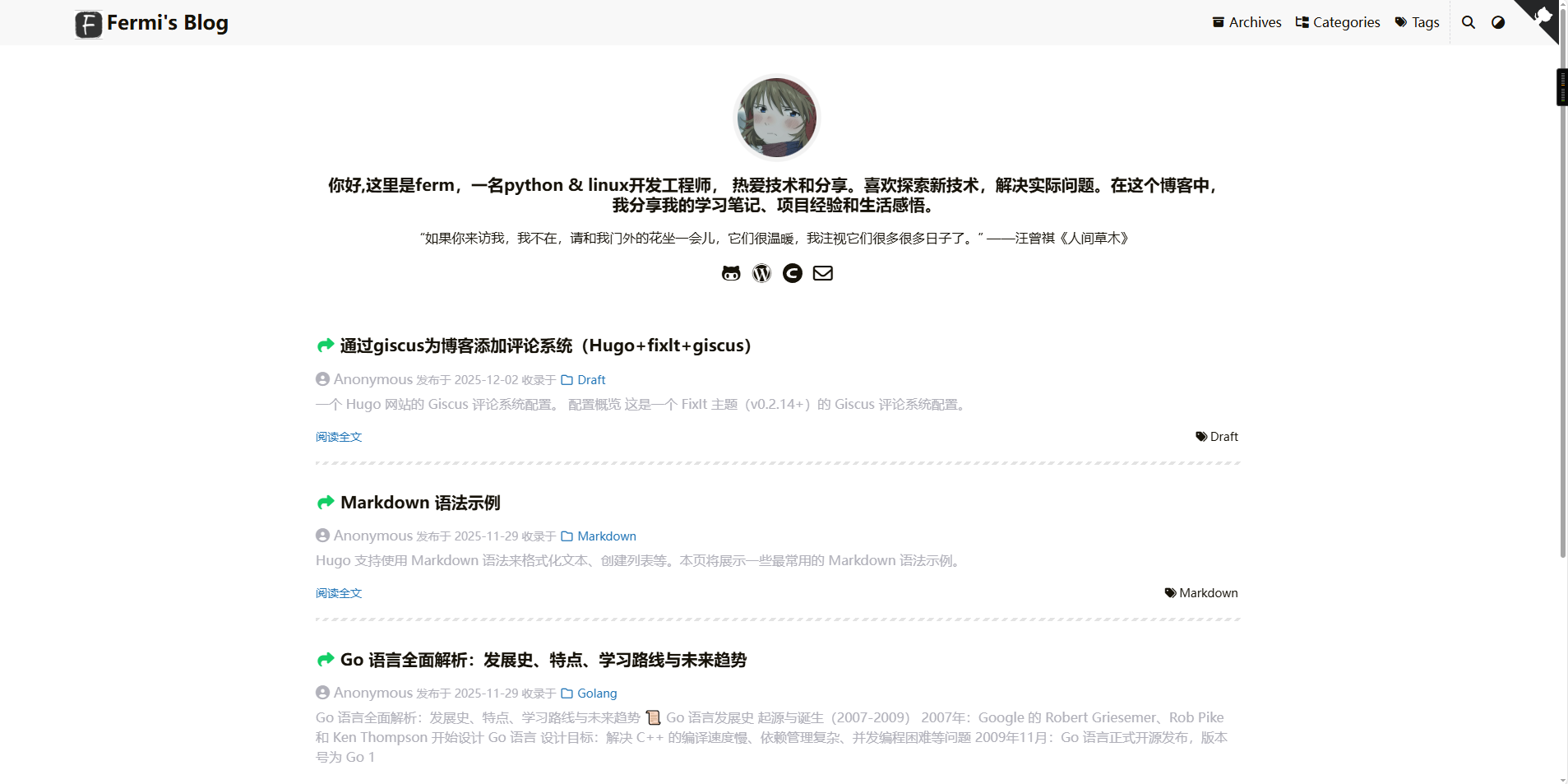Click the email envelope icon
This screenshot has width=1568, height=784.
[x=822, y=273]
